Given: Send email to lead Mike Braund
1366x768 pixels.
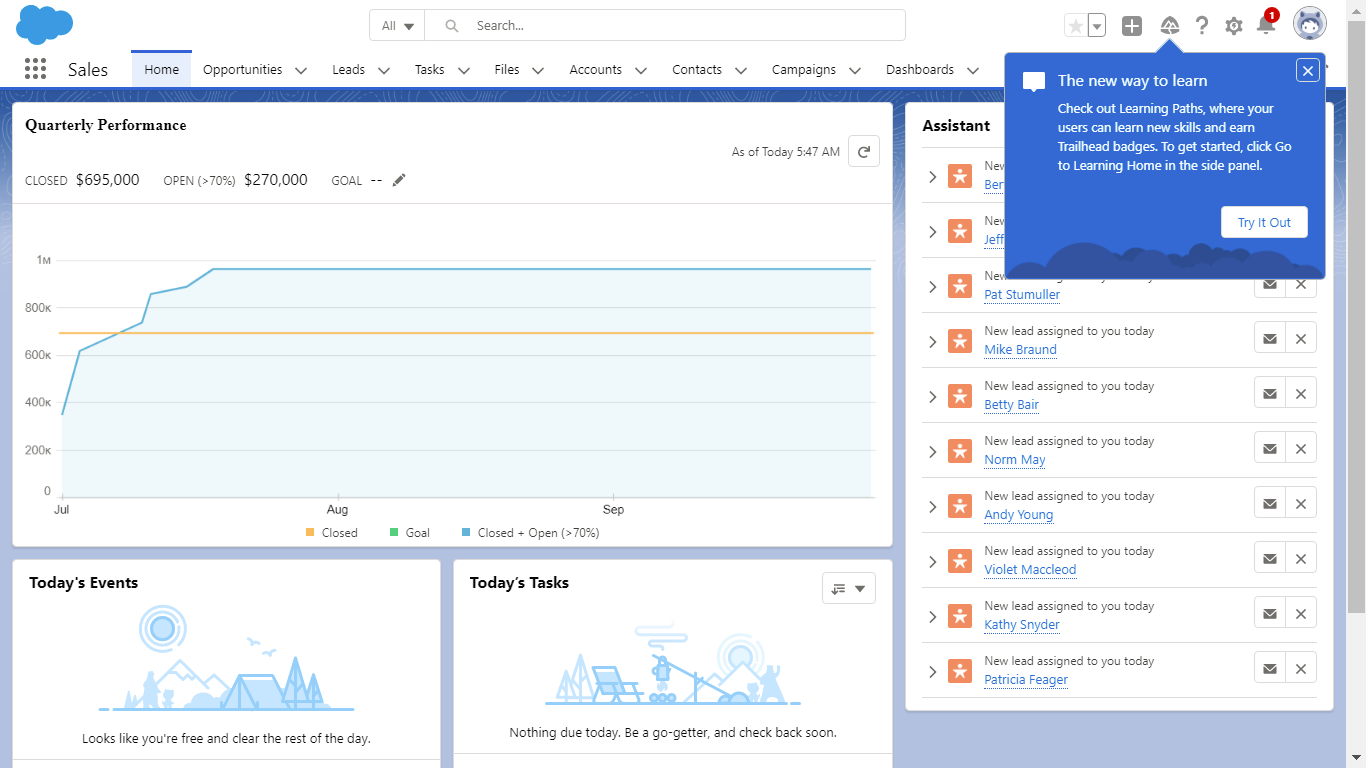Looking at the screenshot, I should [1270, 338].
